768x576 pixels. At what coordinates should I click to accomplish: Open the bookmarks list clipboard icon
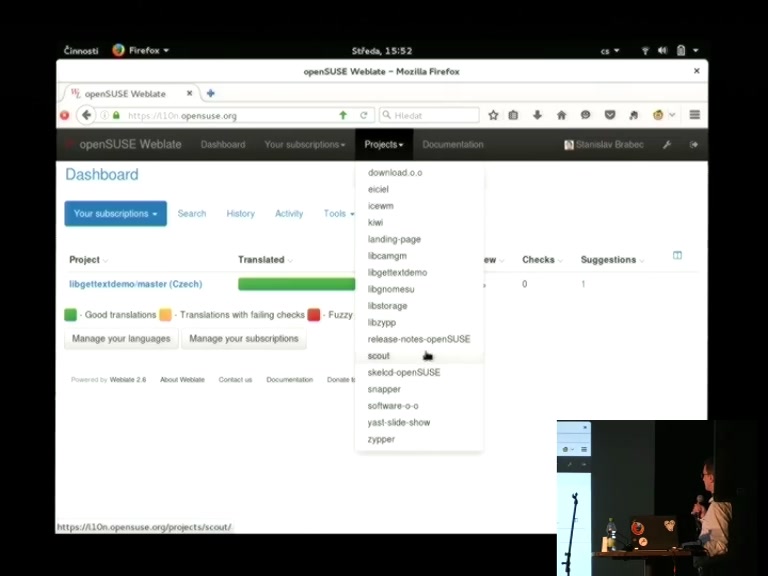(x=513, y=115)
